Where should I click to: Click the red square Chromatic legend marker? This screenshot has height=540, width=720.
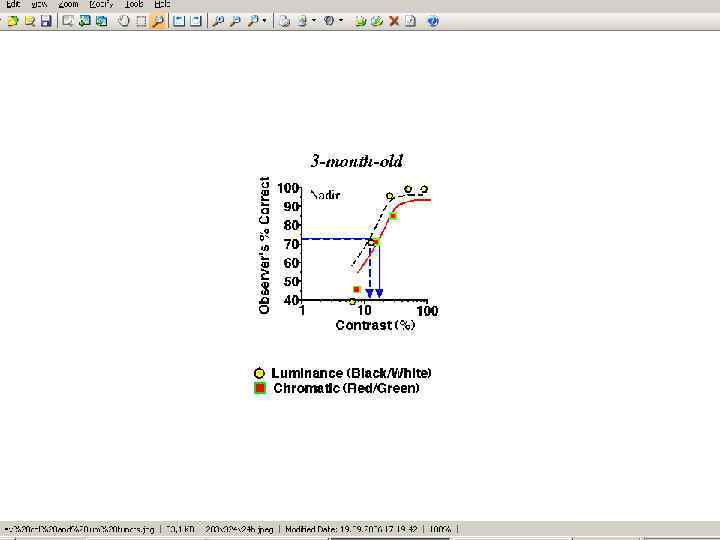coord(260,388)
